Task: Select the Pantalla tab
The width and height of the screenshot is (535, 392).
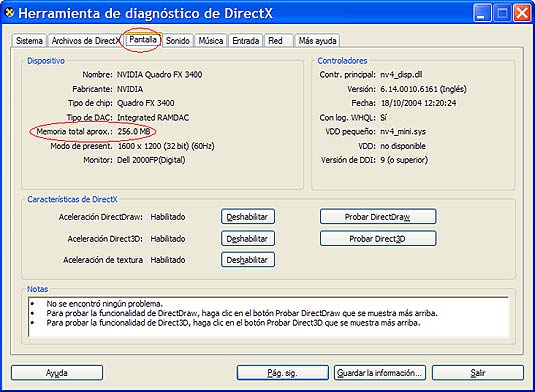Action: coord(143,40)
